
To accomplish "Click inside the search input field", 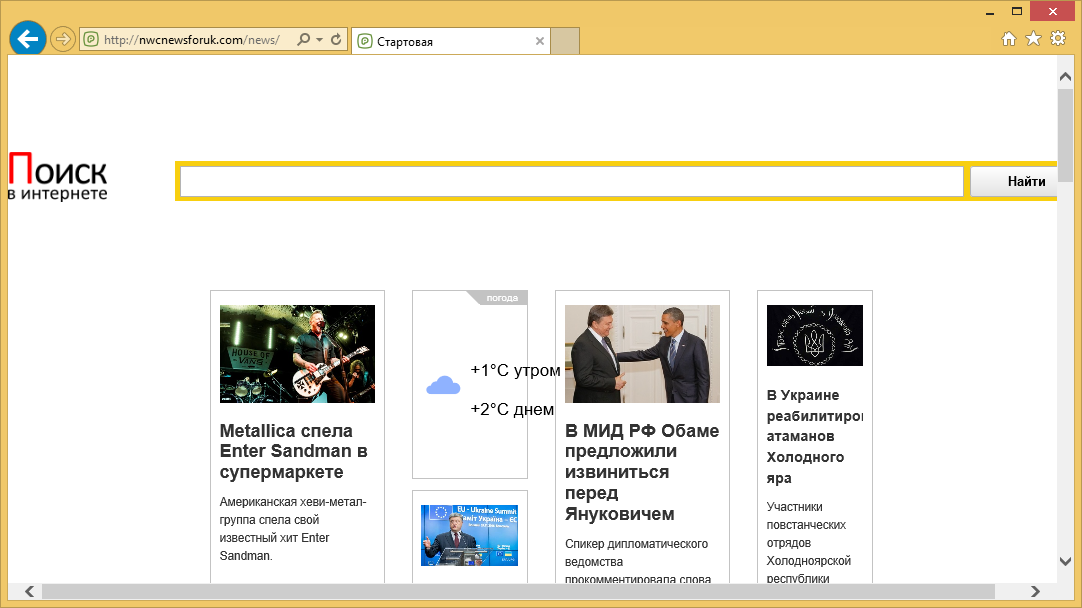I will (570, 181).
